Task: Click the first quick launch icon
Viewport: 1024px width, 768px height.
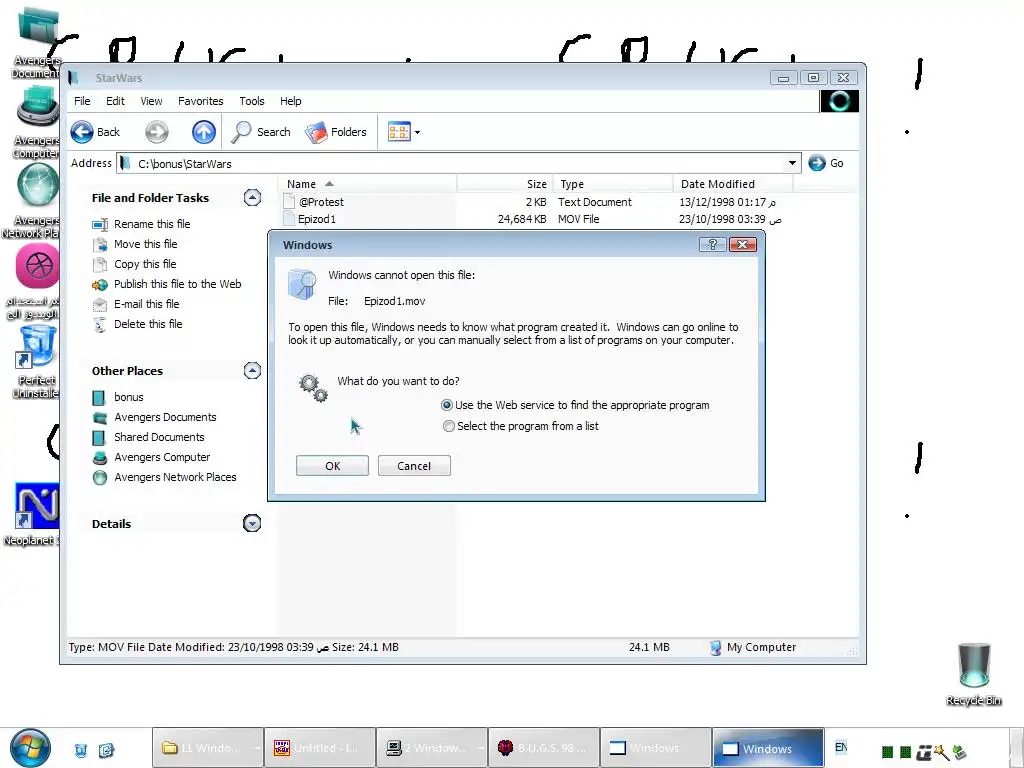Action: point(81,750)
